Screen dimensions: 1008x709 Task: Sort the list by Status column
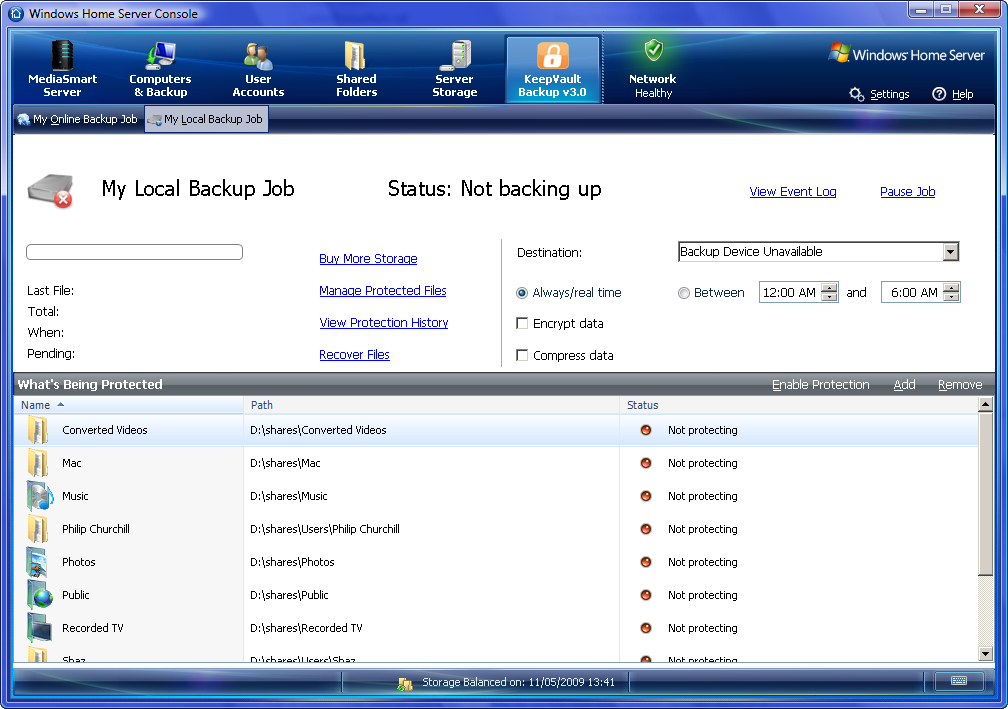pos(798,405)
